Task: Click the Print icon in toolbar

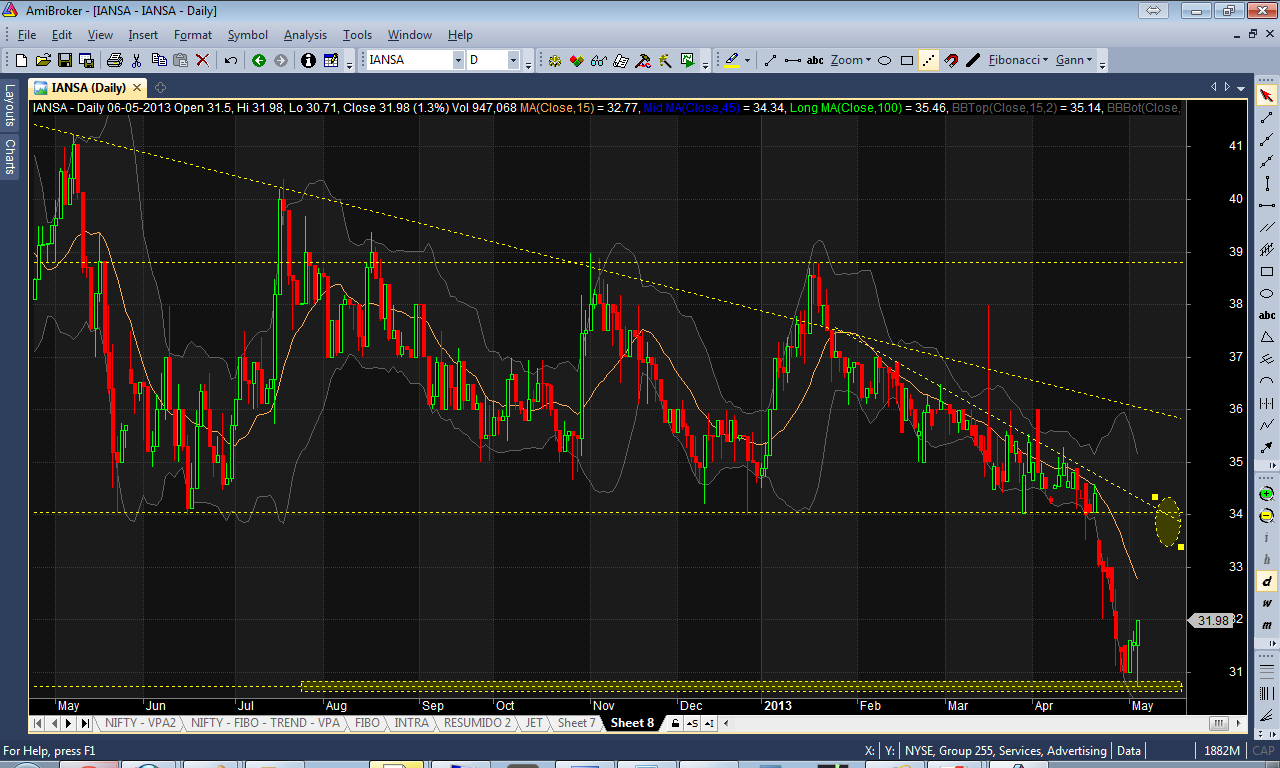Action: coord(114,60)
